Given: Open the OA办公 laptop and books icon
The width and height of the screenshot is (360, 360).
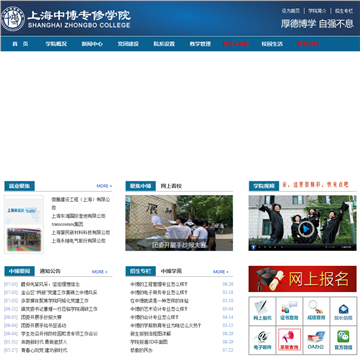Looking at the screenshot, I should pos(316,340).
